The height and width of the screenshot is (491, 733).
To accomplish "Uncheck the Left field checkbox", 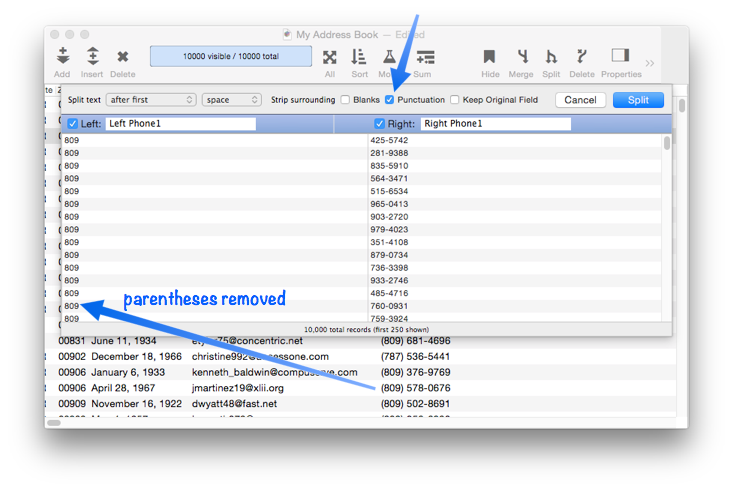I will coord(73,124).
